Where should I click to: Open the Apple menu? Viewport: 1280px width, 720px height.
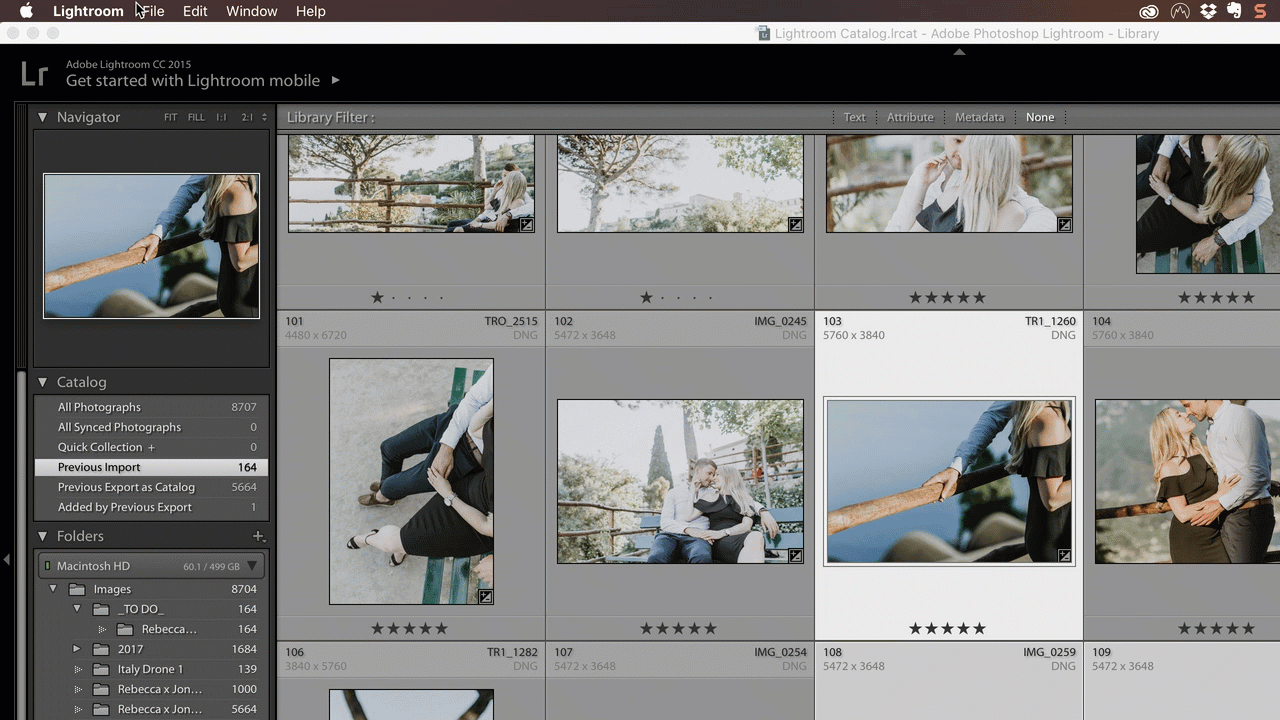27,11
